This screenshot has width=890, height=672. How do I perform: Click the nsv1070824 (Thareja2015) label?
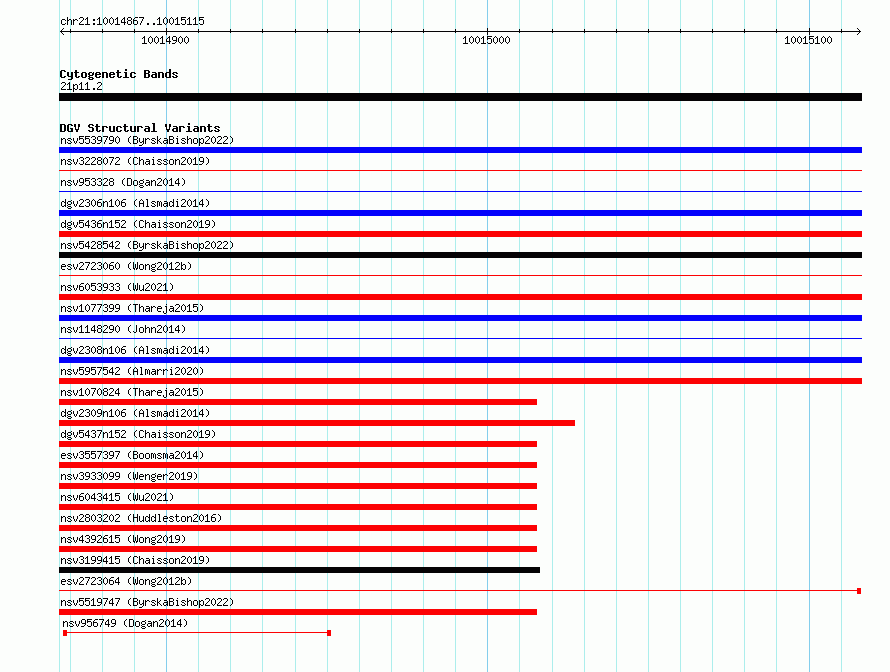(x=132, y=392)
